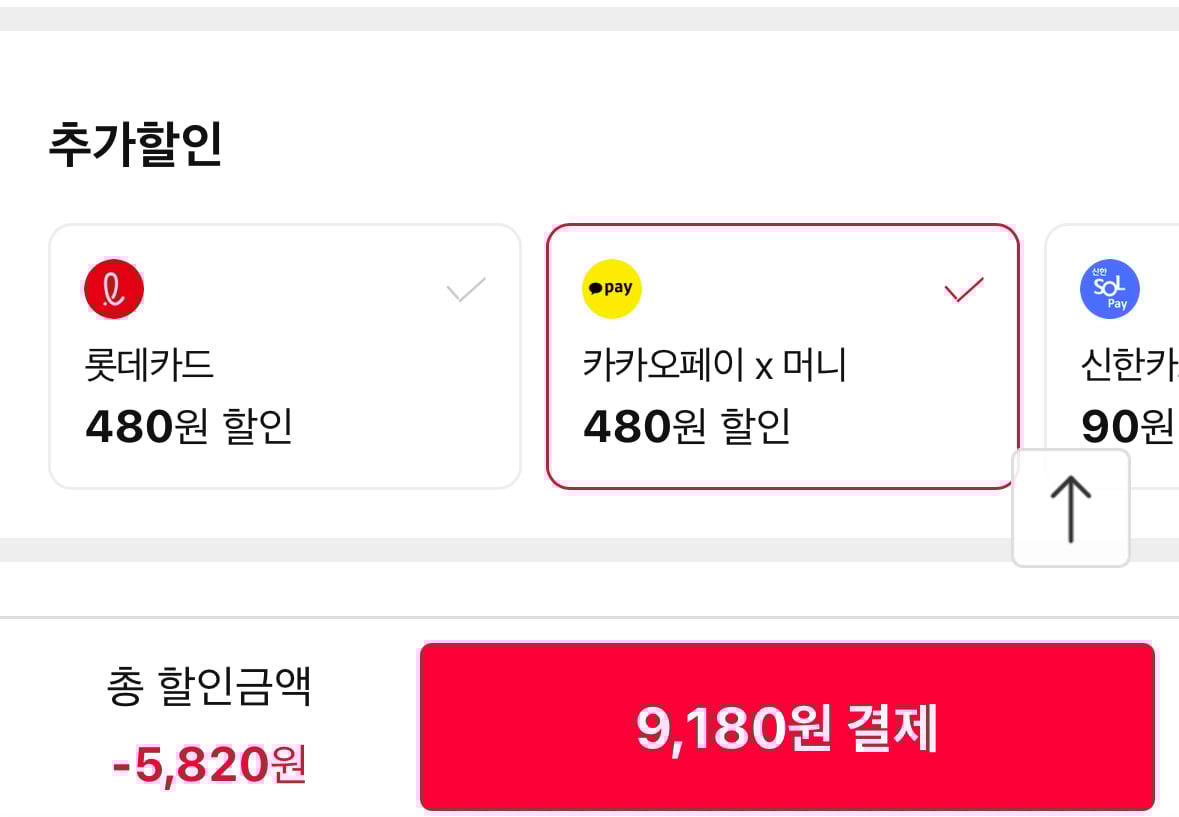This screenshot has width=1179, height=817.
Task: Click the -5,820원 total discount amount
Action: (209, 766)
